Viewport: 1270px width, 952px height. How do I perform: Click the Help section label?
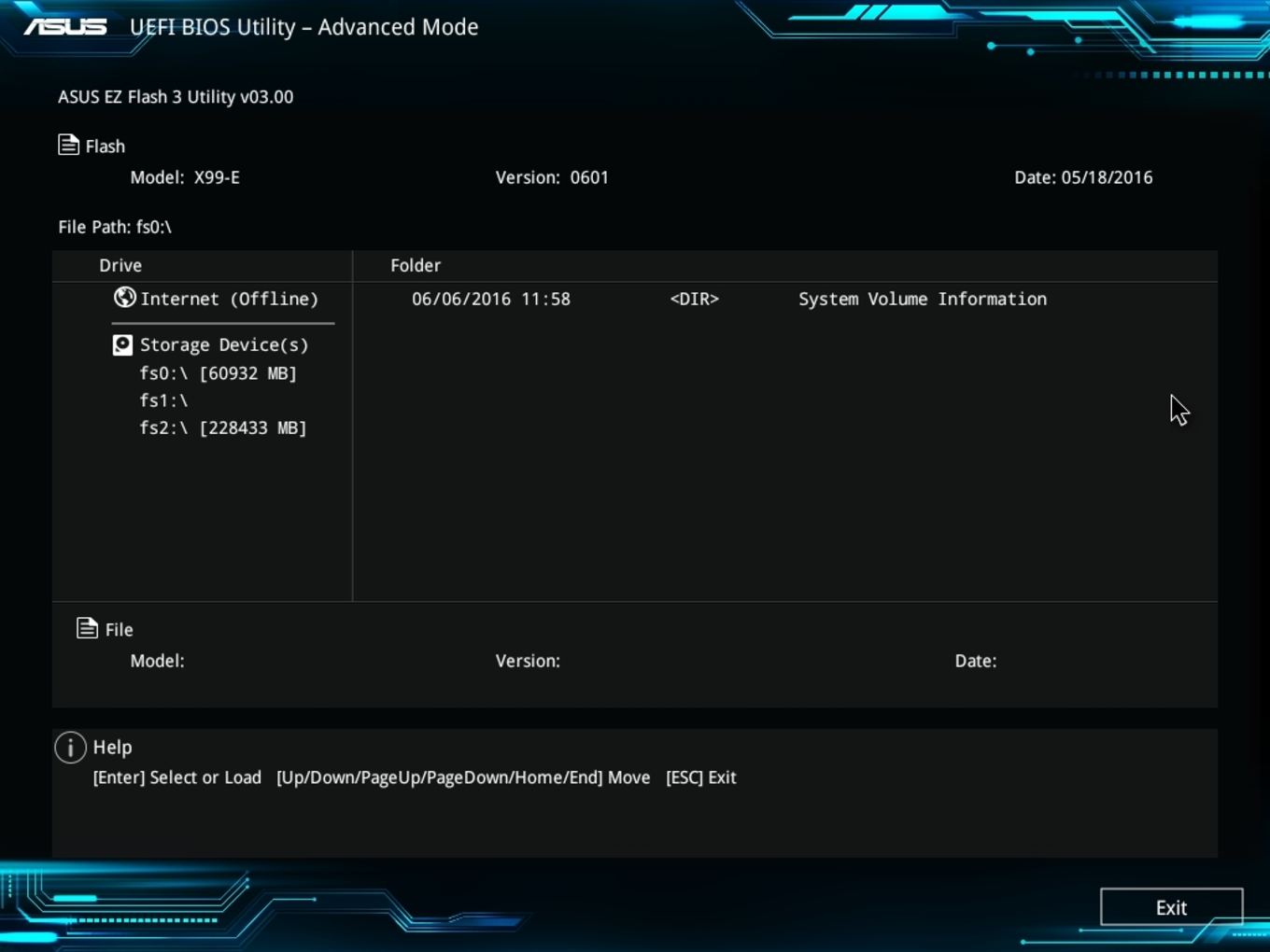[112, 748]
